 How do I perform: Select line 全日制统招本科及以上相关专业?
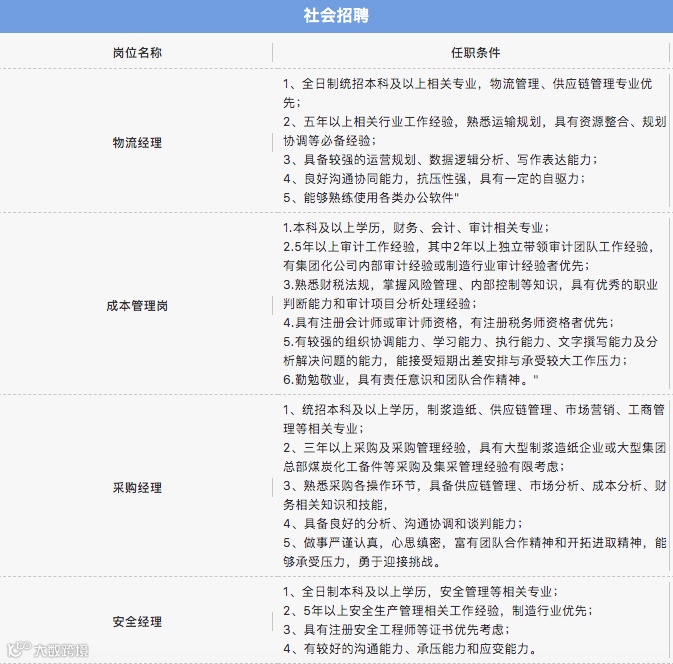click(468, 84)
